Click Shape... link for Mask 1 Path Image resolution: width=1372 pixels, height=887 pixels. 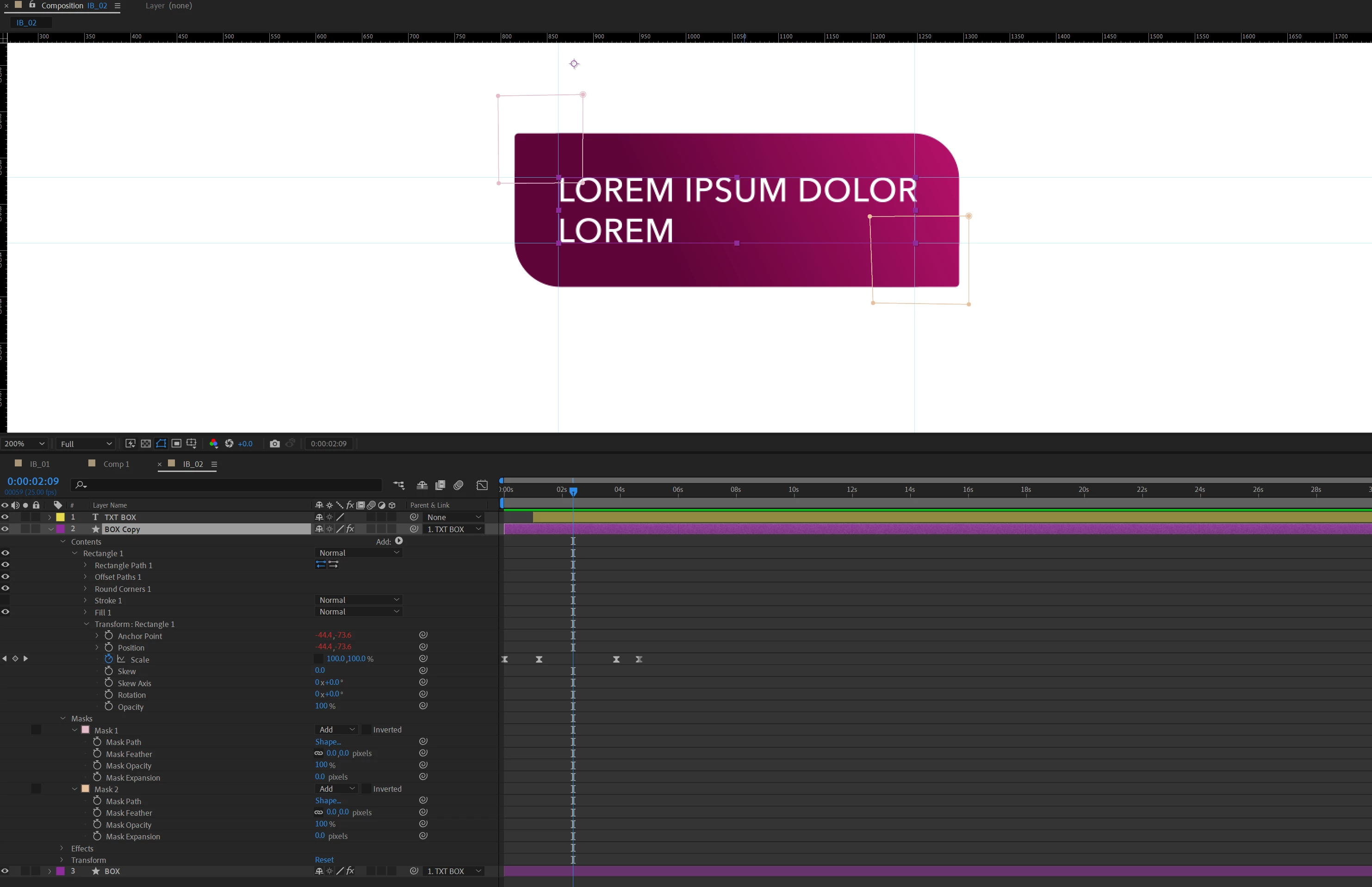pos(328,742)
